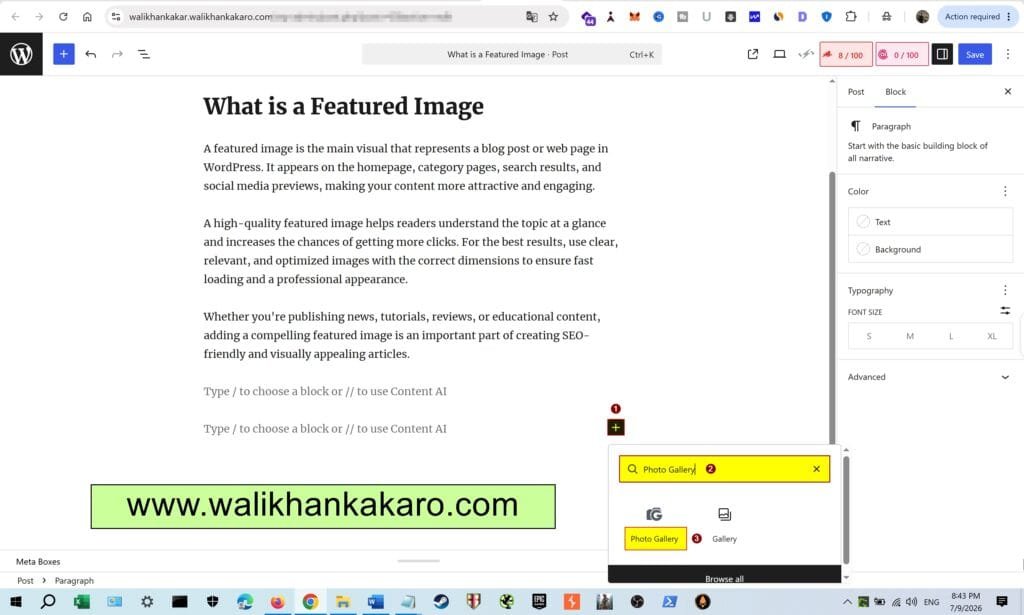The height and width of the screenshot is (615, 1024).
Task: Undo the last edit
Action: pyautogui.click(x=91, y=54)
